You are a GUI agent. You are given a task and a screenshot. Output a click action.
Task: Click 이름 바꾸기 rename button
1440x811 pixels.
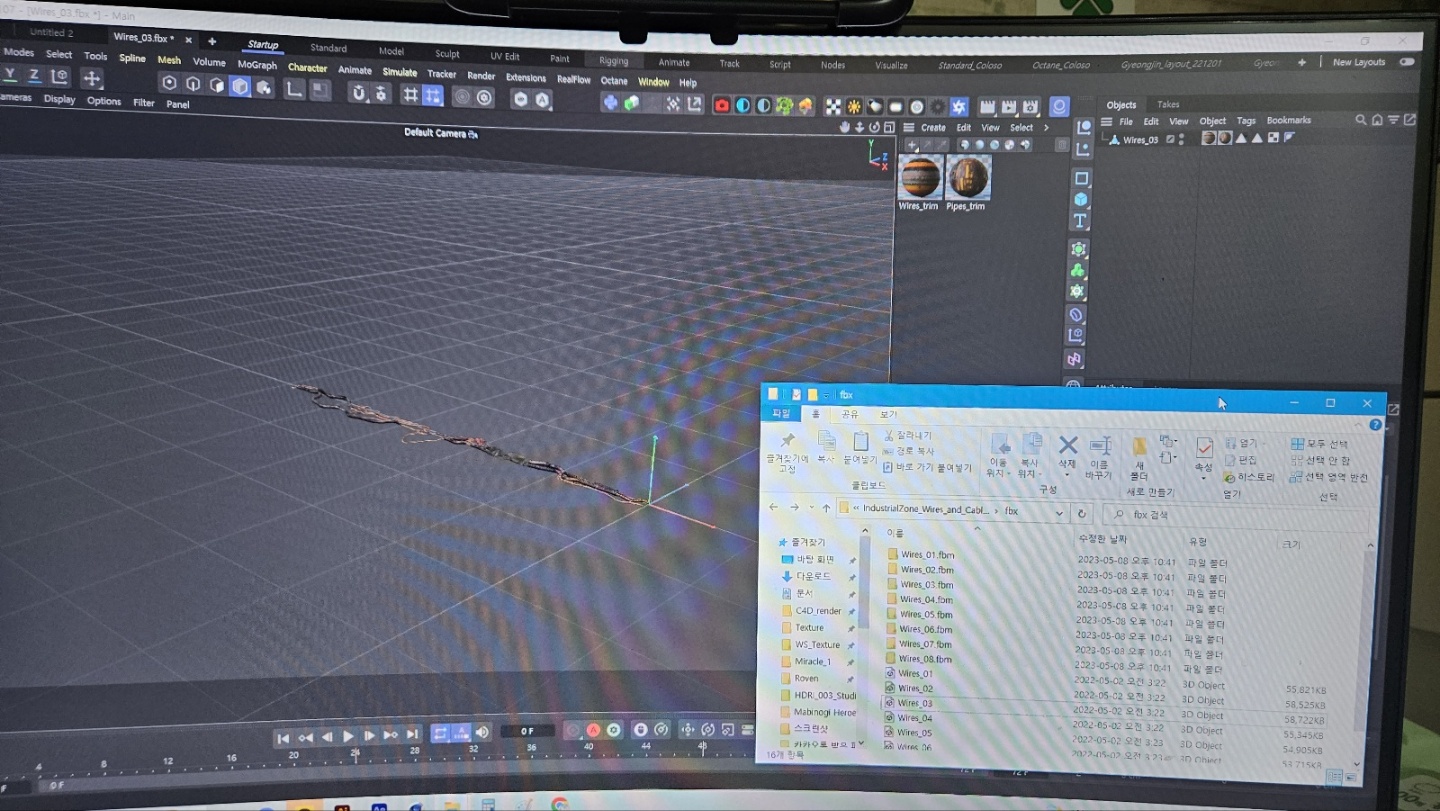coord(1099,458)
